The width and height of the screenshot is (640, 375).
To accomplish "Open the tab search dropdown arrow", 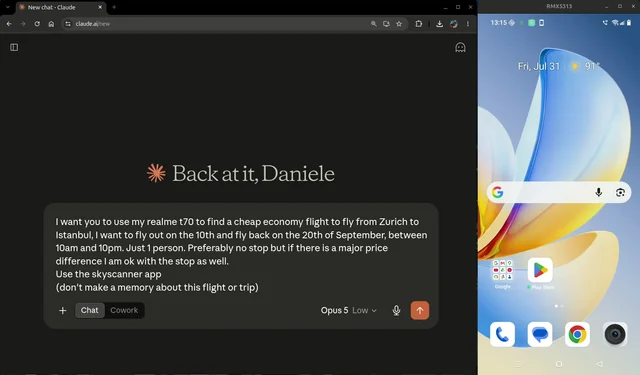I will [x=7, y=7].
